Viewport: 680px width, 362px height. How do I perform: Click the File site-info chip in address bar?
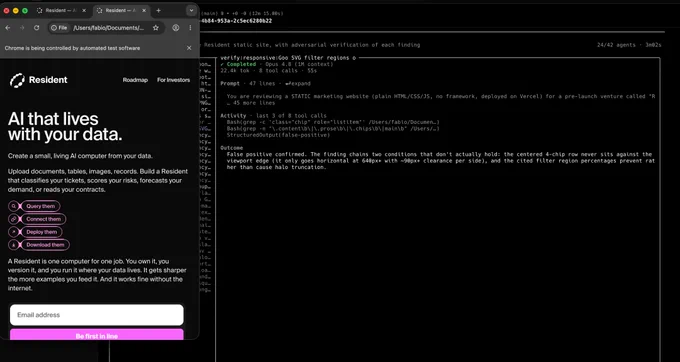tap(59, 28)
